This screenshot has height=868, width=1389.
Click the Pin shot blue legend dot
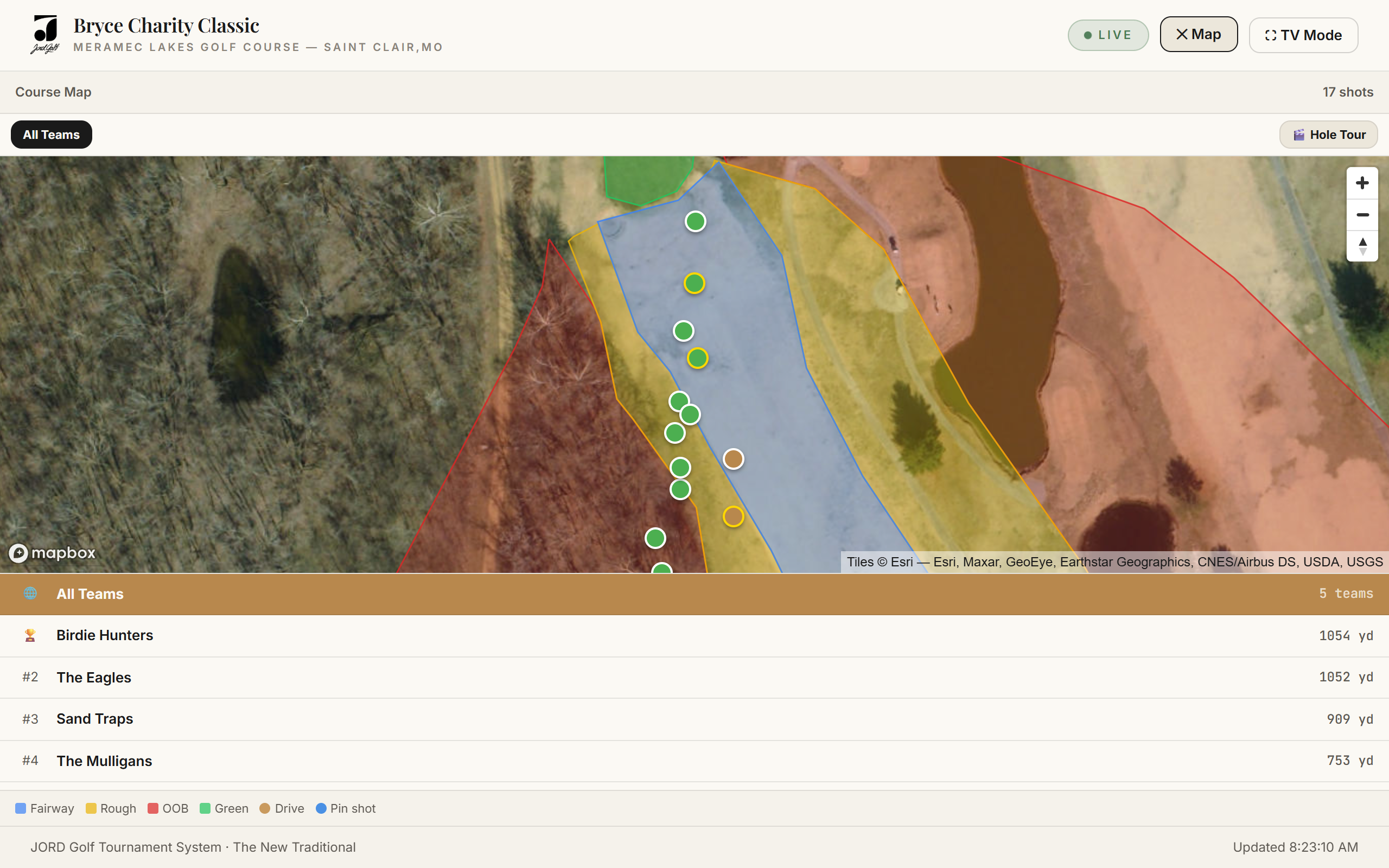point(321,808)
